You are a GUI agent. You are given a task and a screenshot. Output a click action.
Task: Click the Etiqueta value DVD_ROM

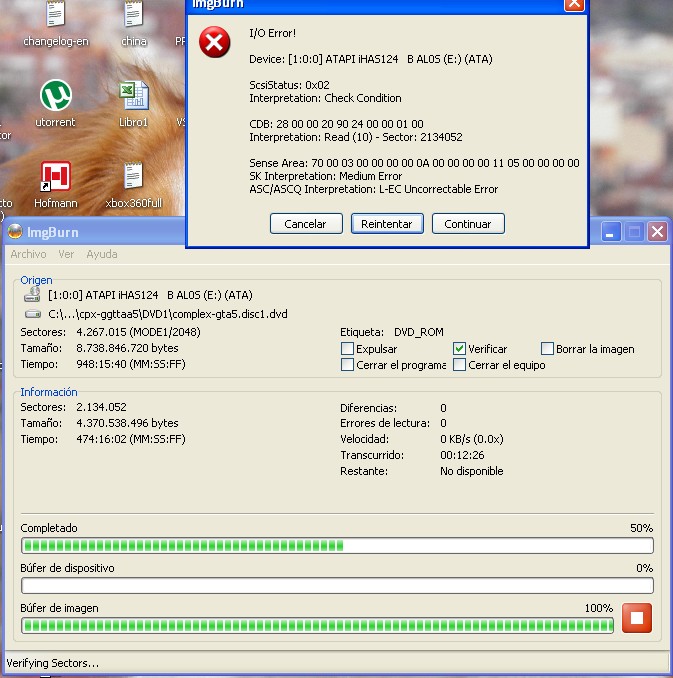[x=419, y=332]
